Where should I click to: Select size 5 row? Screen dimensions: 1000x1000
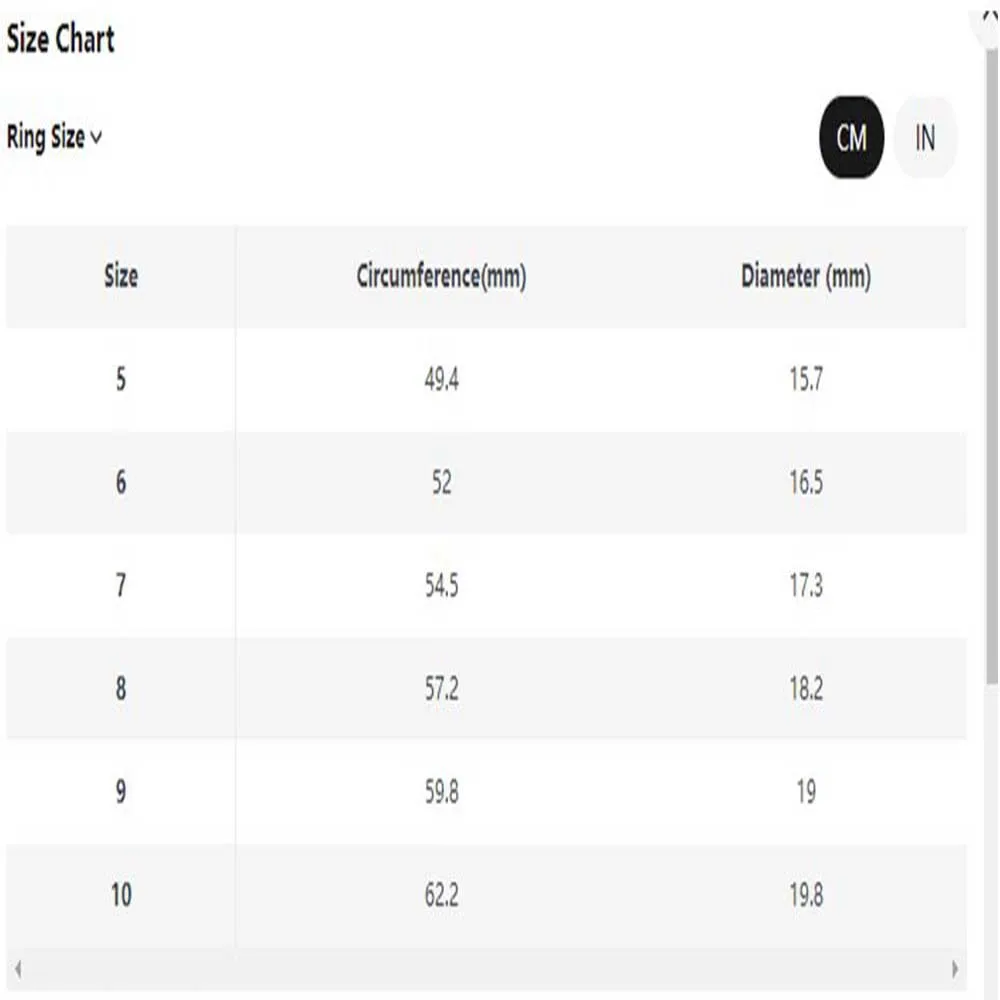pyautogui.click(x=487, y=379)
